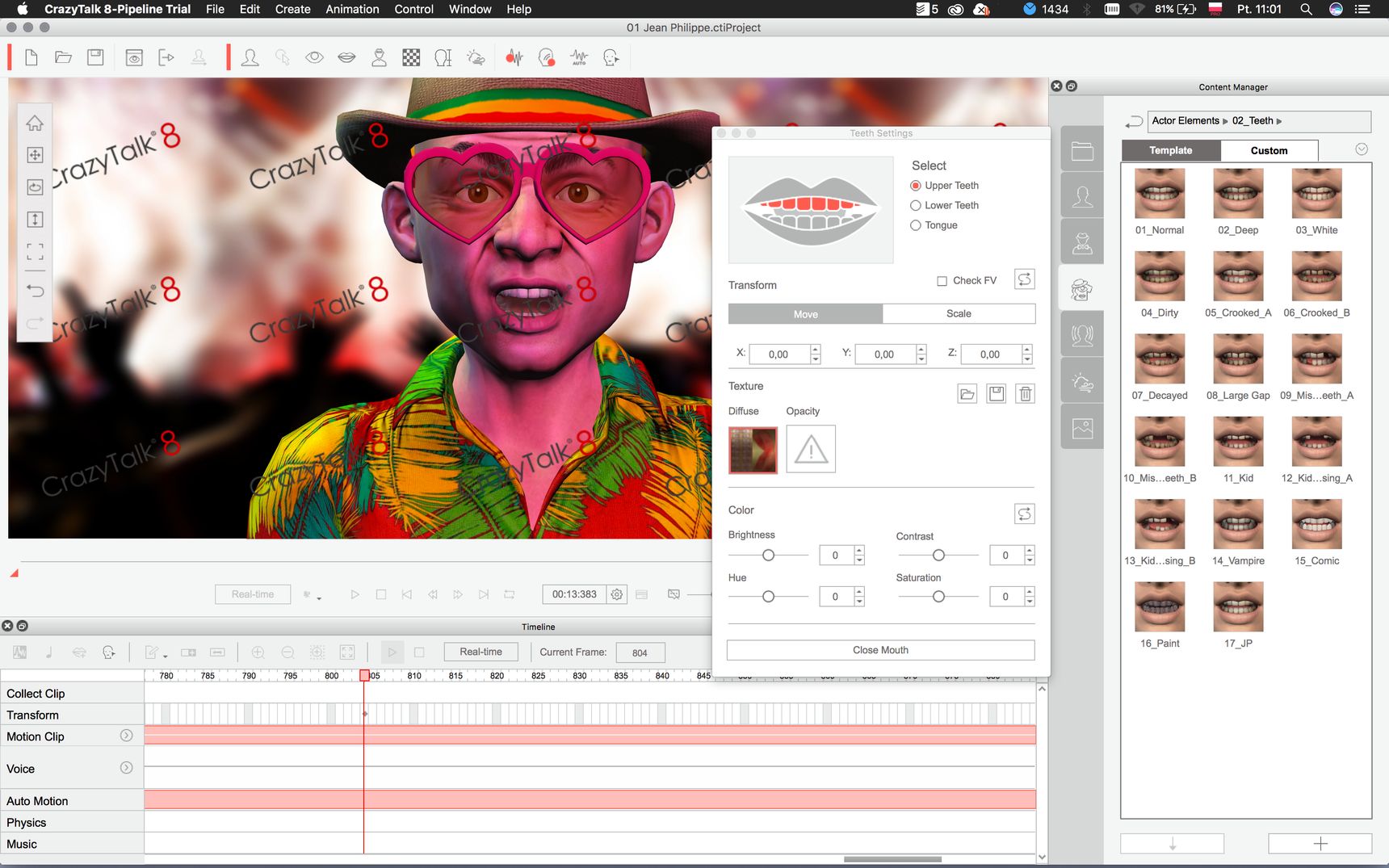Click the Real-time button in Timeline toolbar
Image resolution: width=1389 pixels, height=868 pixels.
[x=480, y=652]
